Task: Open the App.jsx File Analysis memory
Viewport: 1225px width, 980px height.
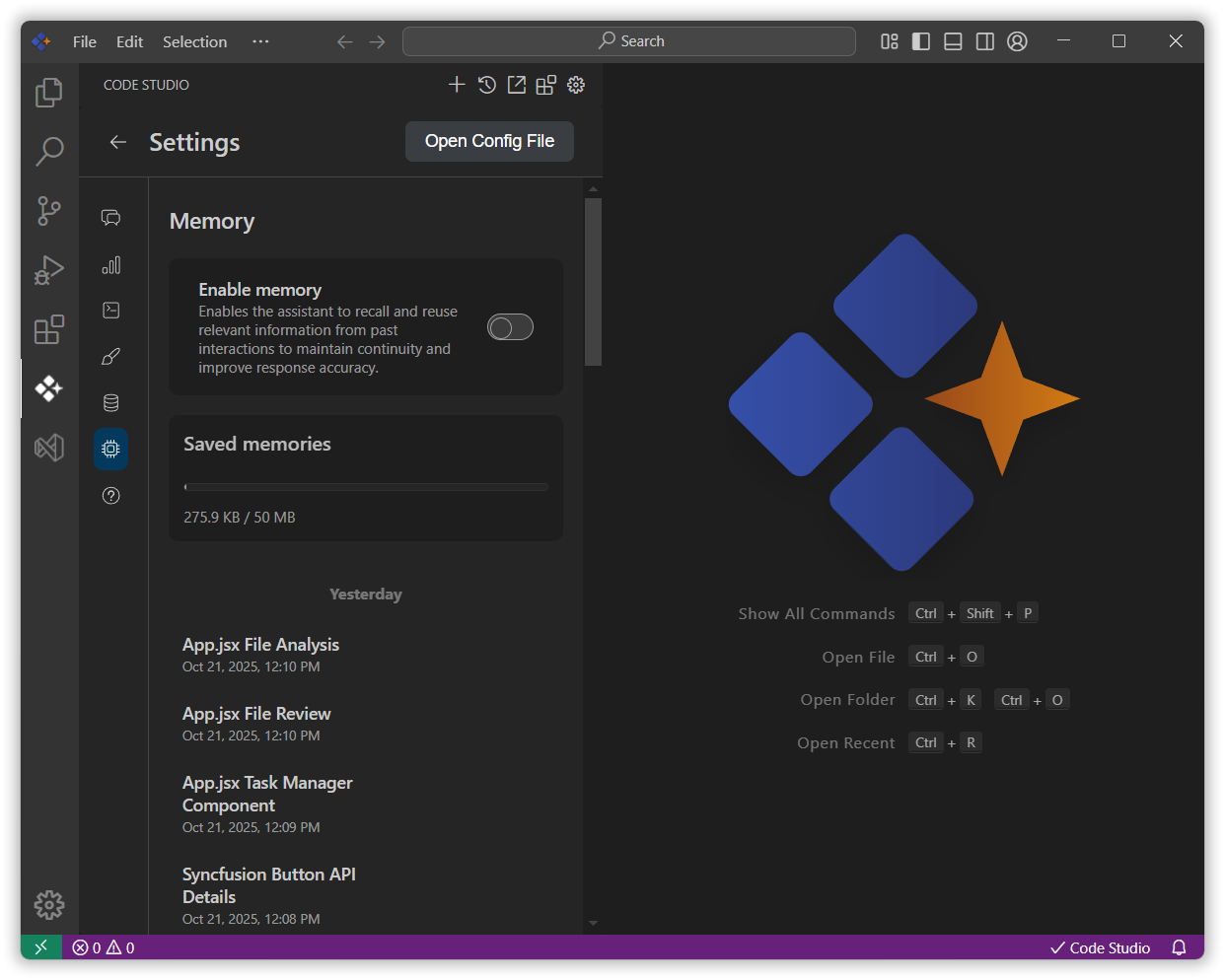Action: 260,645
